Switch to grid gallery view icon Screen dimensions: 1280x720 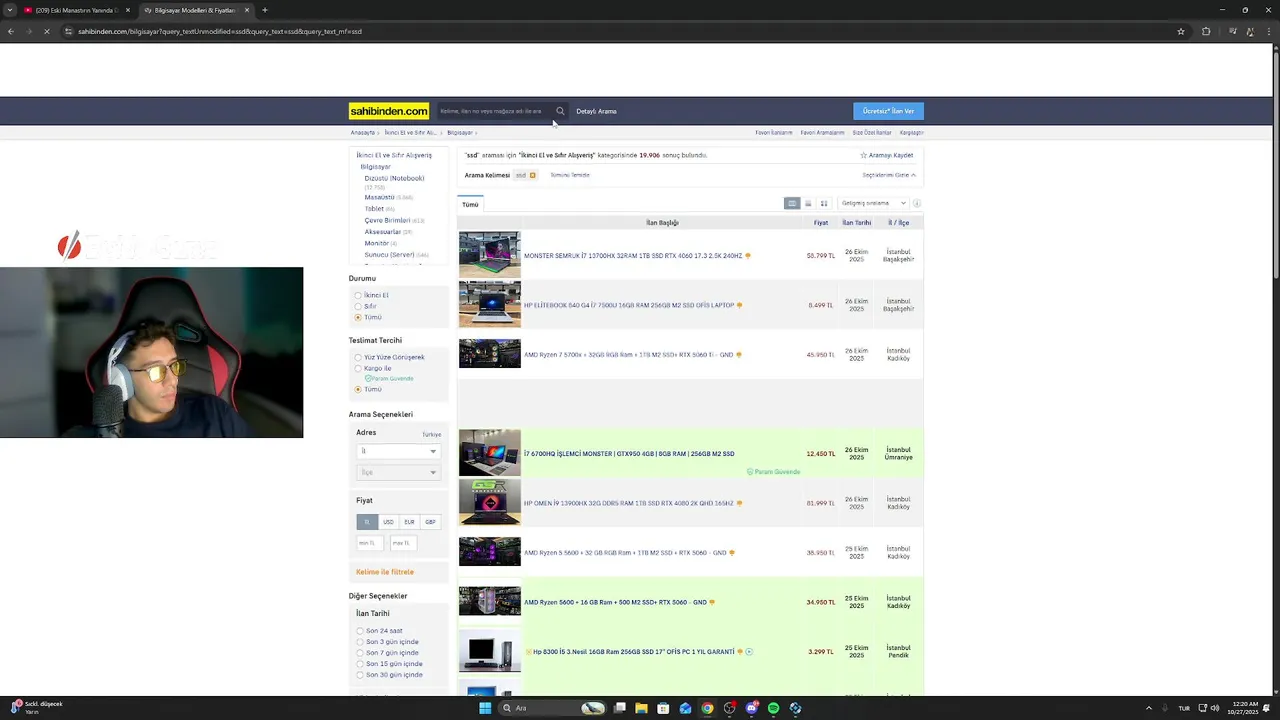click(824, 203)
